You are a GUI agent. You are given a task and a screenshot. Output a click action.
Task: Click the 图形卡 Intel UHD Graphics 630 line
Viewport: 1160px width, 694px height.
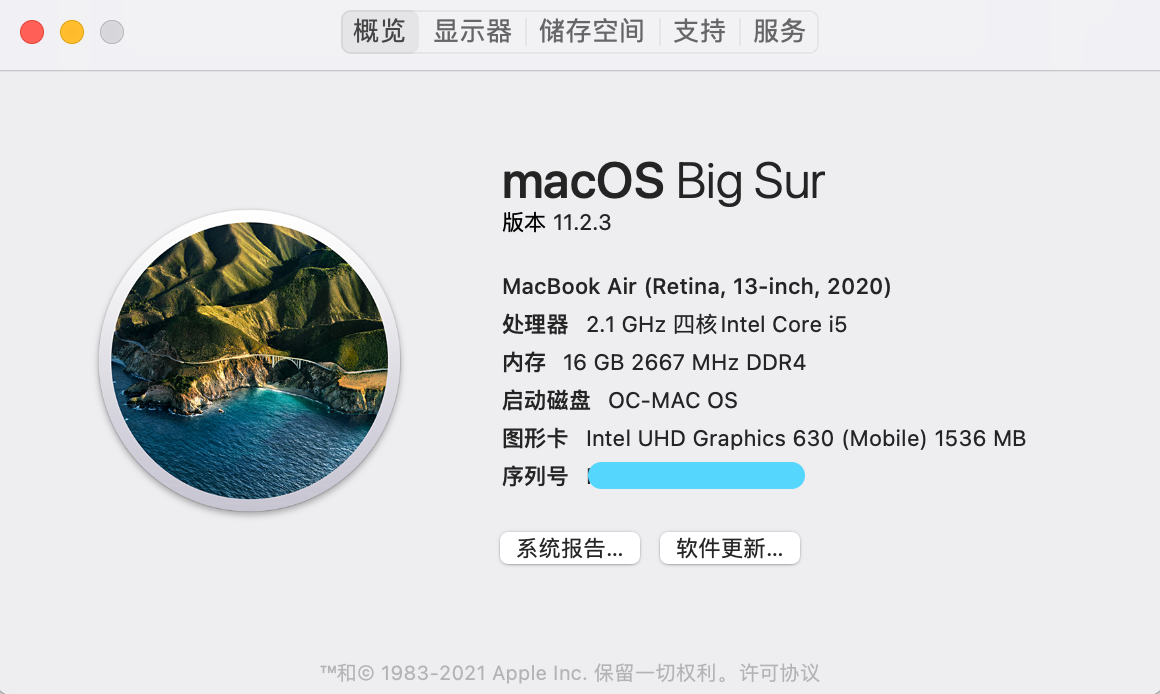764,438
